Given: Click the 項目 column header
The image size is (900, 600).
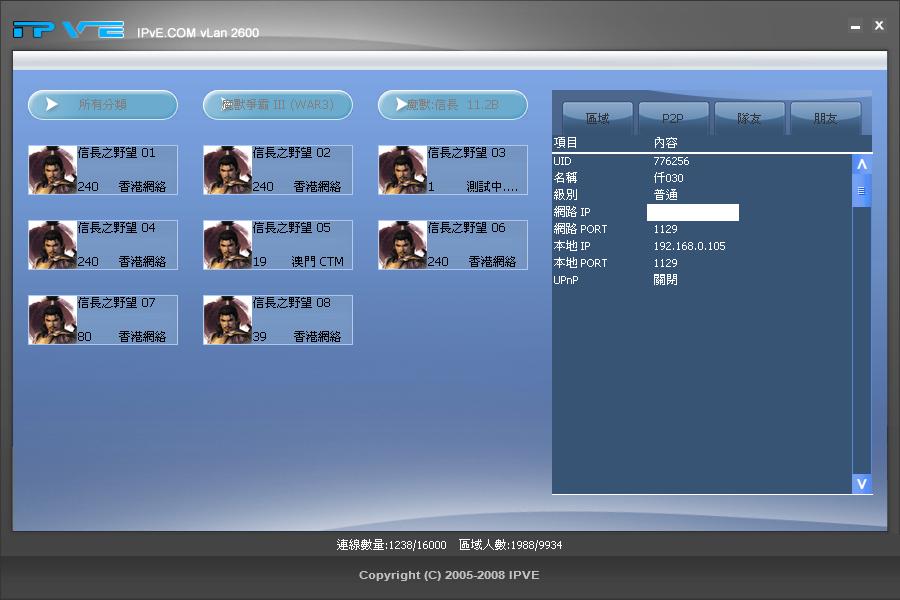Looking at the screenshot, I should pyautogui.click(x=565, y=142).
